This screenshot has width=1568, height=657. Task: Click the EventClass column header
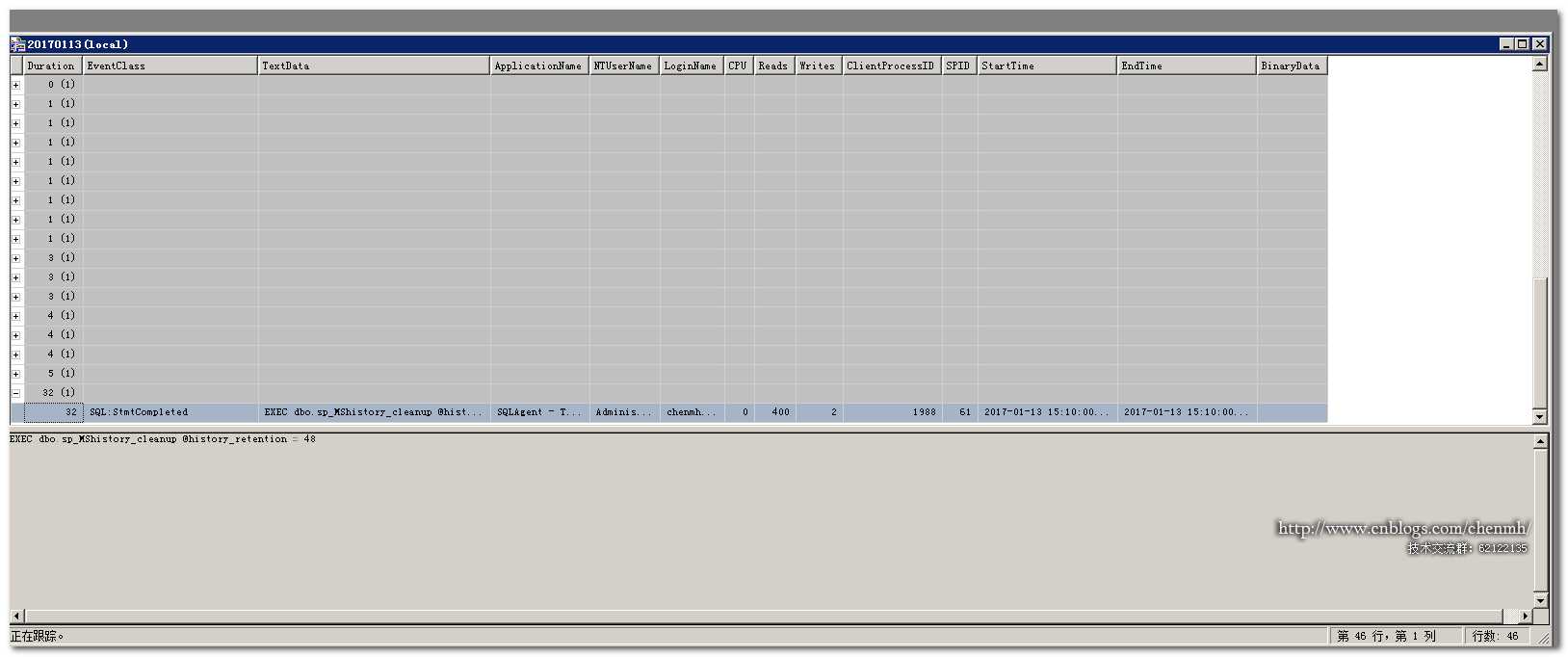[x=170, y=66]
